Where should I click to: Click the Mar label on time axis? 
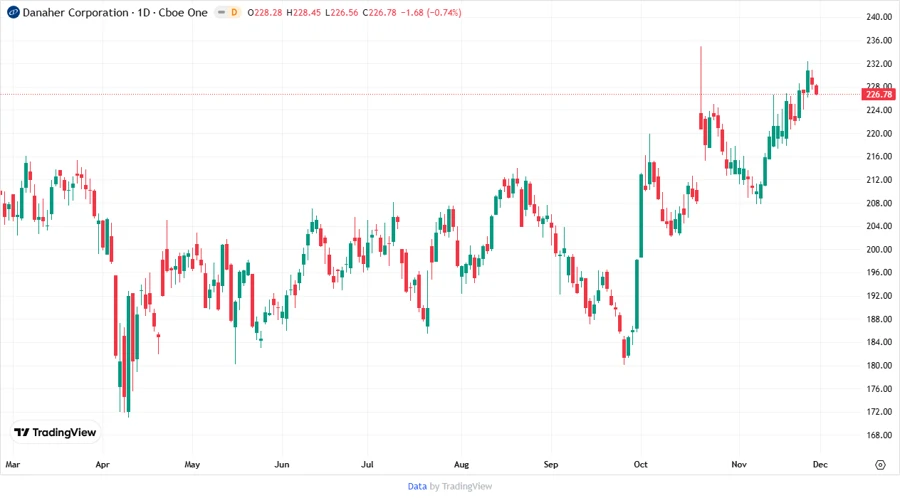point(13,465)
